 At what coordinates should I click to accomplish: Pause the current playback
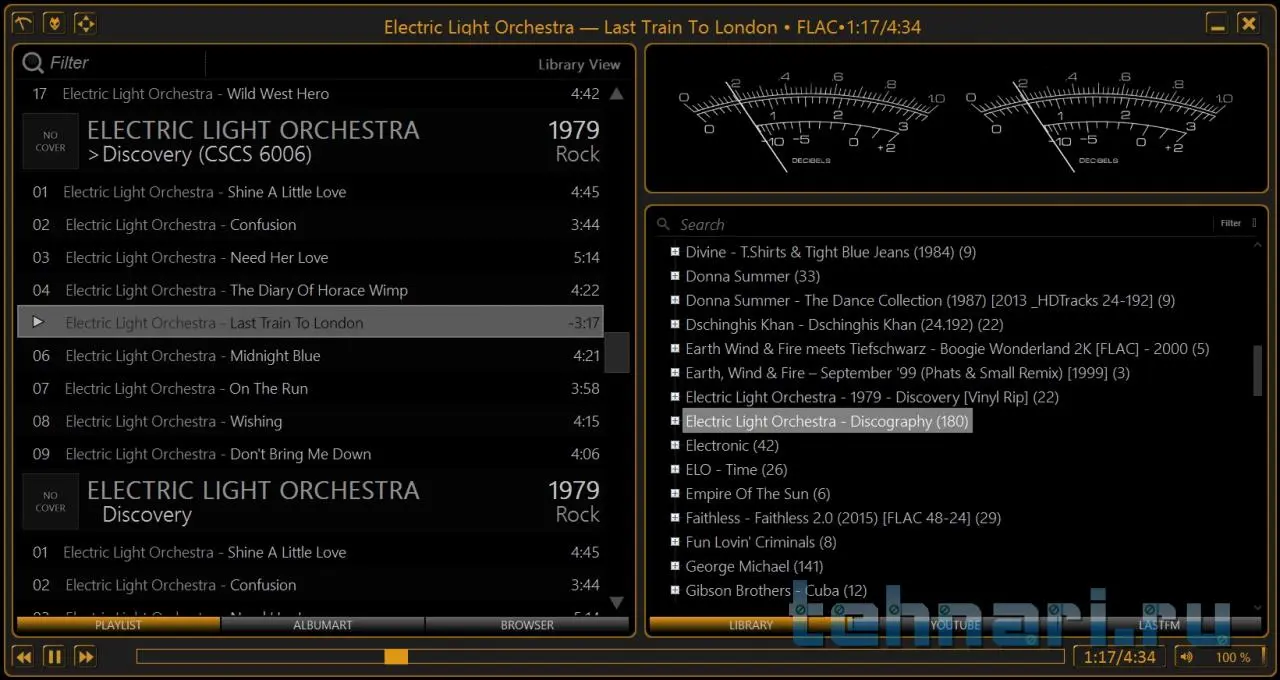point(54,657)
